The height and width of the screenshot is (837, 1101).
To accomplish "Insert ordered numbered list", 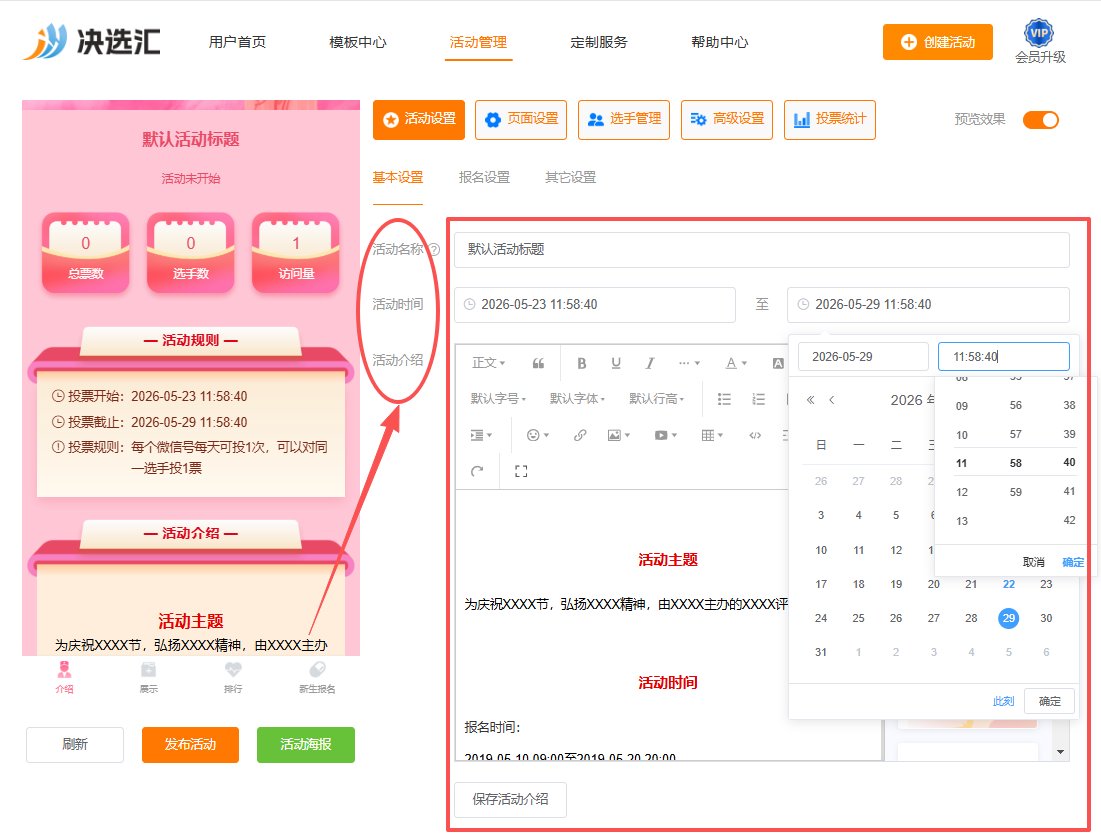I will click(x=758, y=399).
